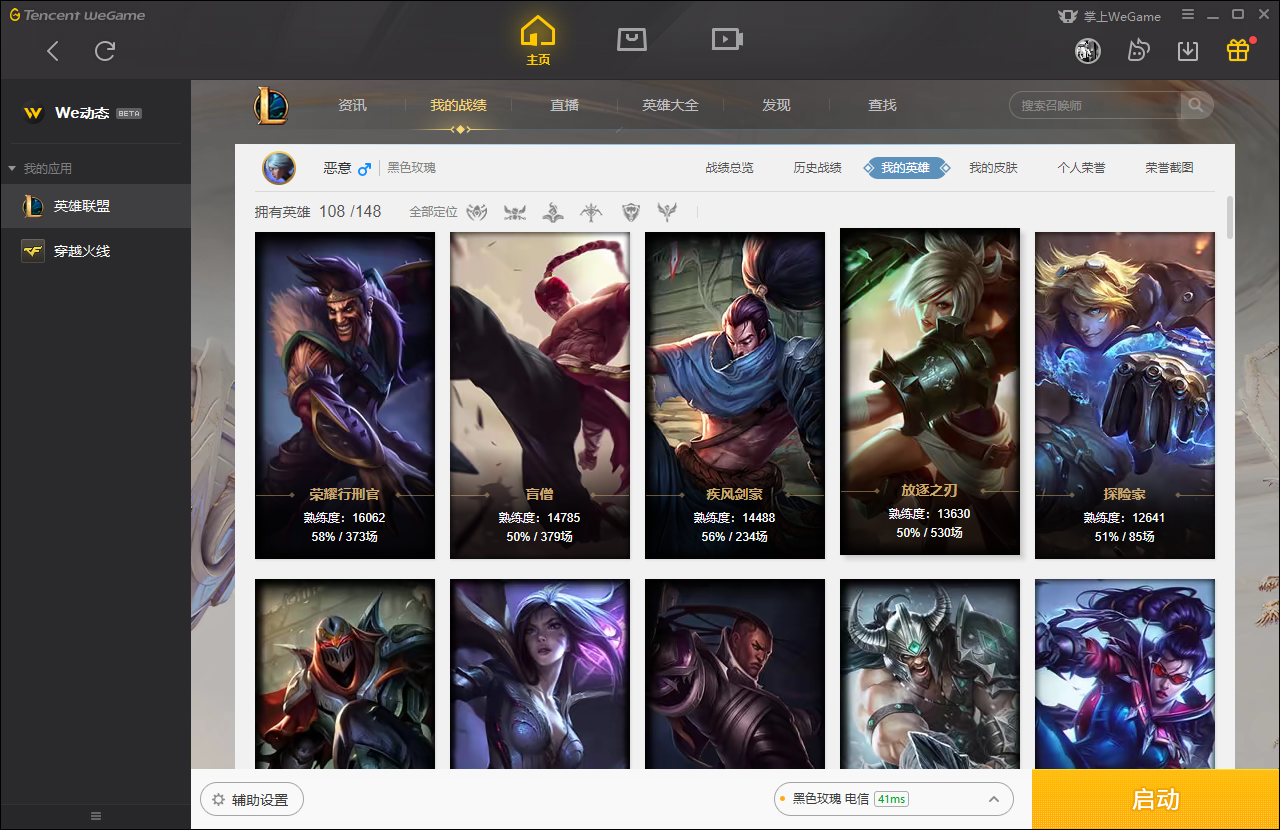Filter heroes by fourth role icon
1280x830 pixels.
click(x=591, y=212)
